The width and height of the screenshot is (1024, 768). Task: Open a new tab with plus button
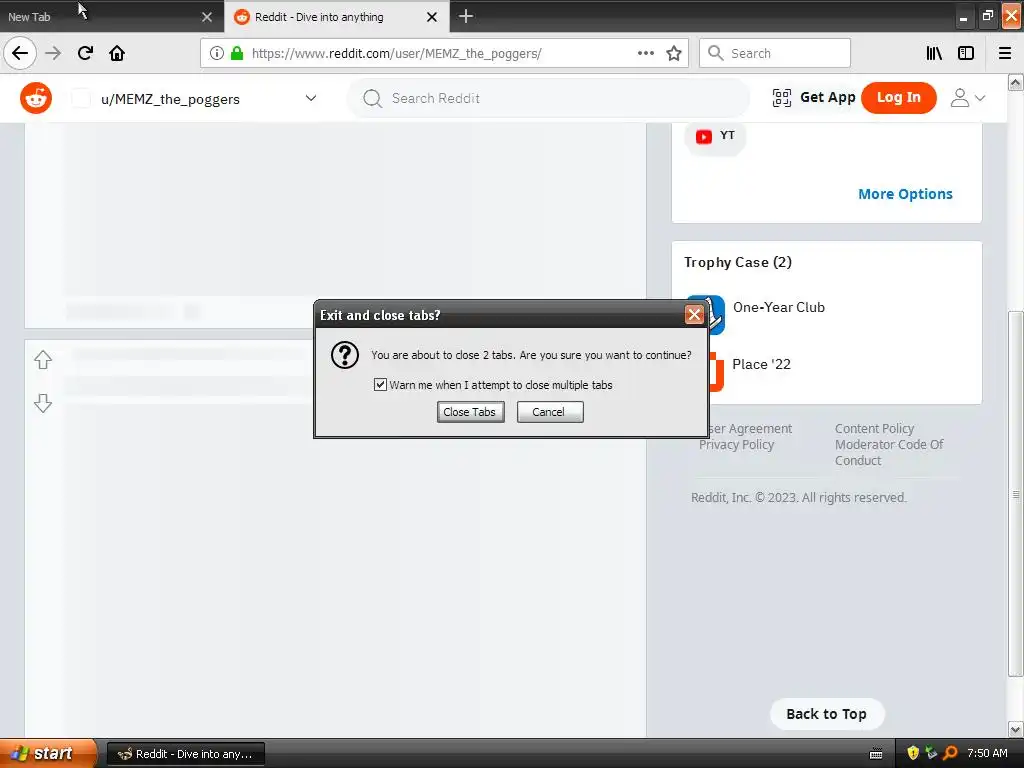point(466,16)
